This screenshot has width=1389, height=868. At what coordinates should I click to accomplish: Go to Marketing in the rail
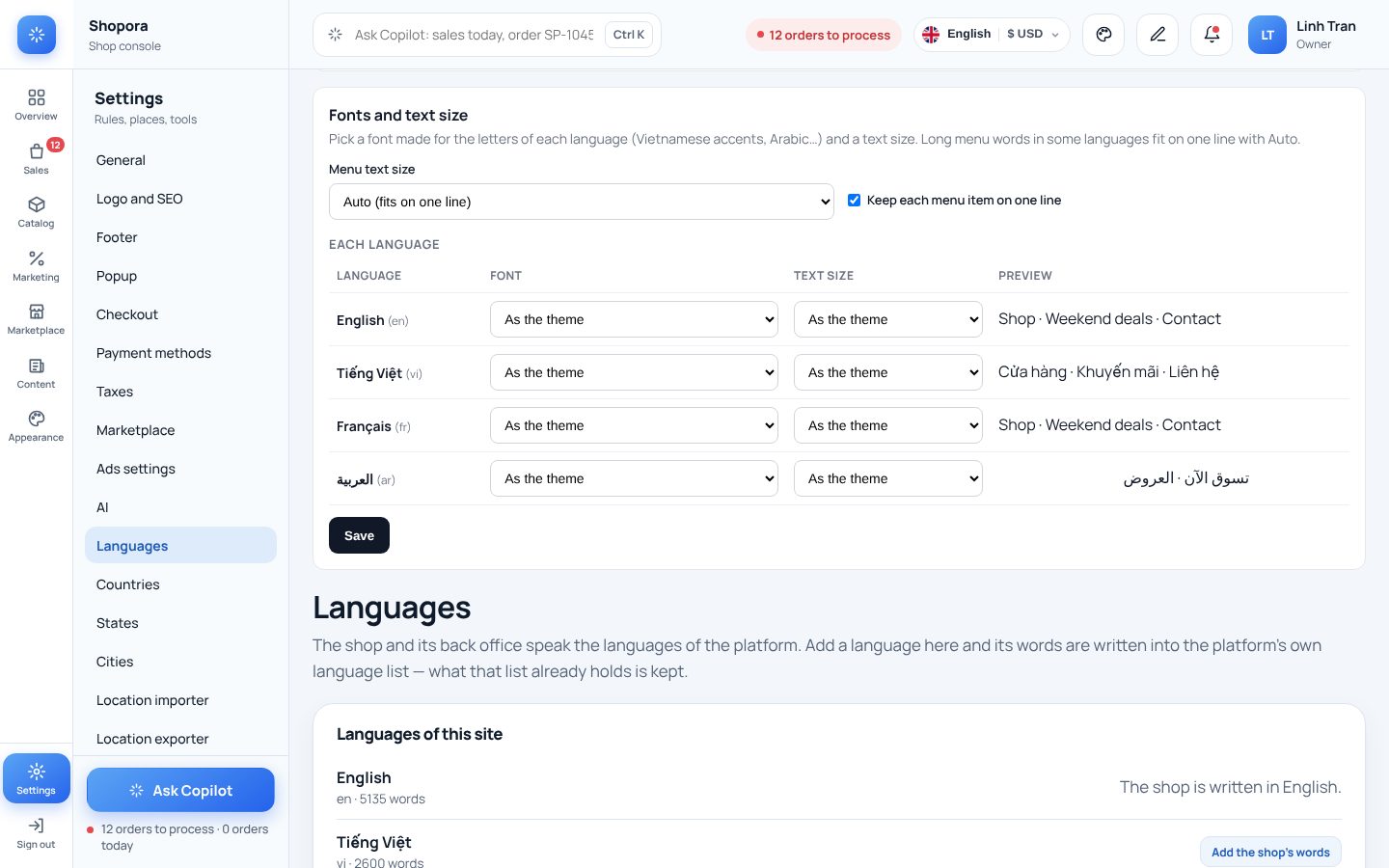coord(37,265)
